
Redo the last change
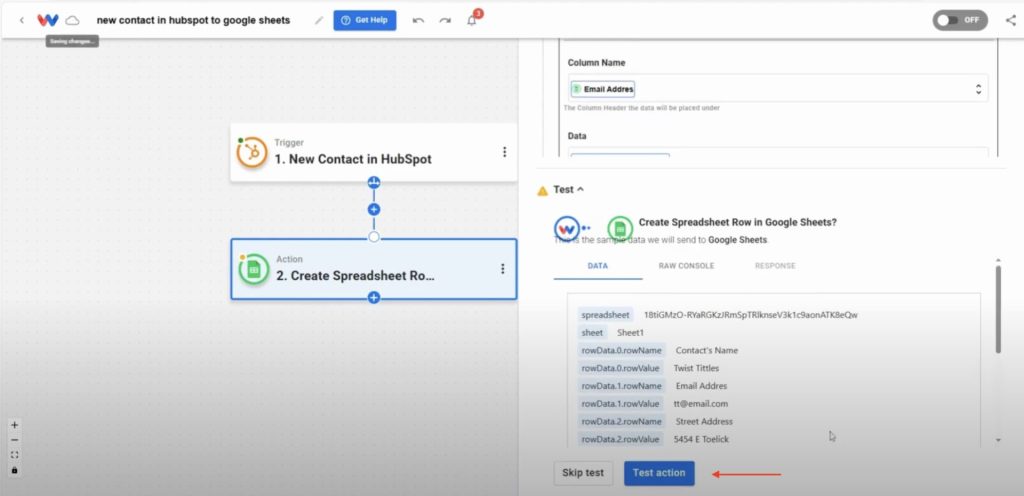(x=445, y=20)
